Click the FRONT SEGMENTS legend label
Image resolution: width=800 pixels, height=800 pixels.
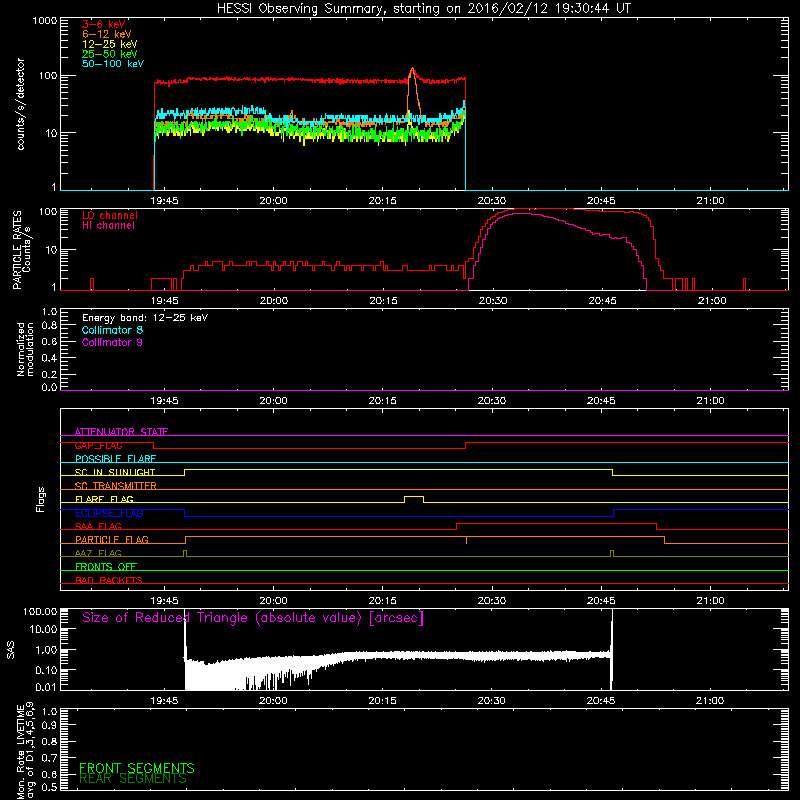(137, 768)
